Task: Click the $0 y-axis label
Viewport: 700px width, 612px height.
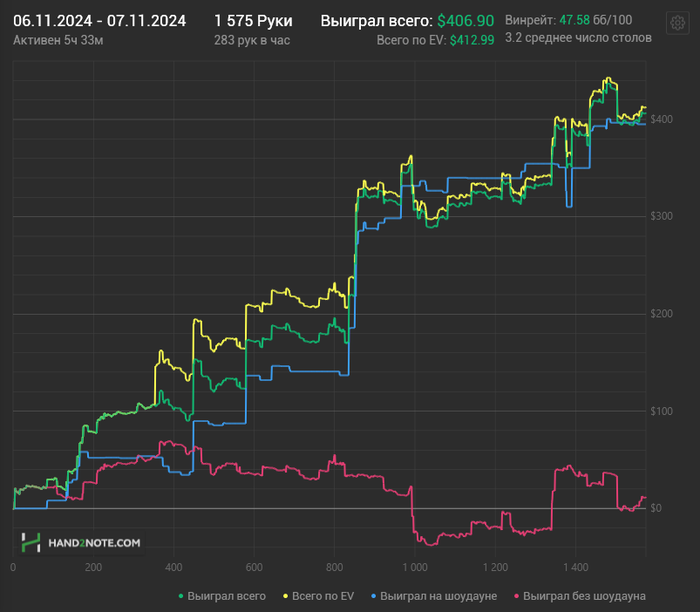Action: (x=656, y=508)
